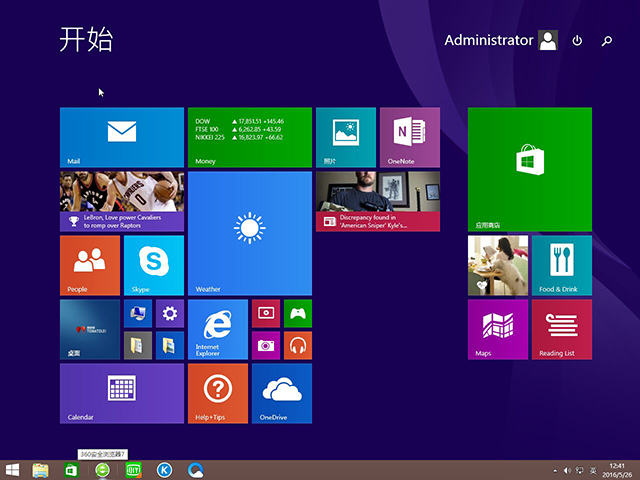Open the Calendar tile
This screenshot has width=640, height=480.
[122, 393]
